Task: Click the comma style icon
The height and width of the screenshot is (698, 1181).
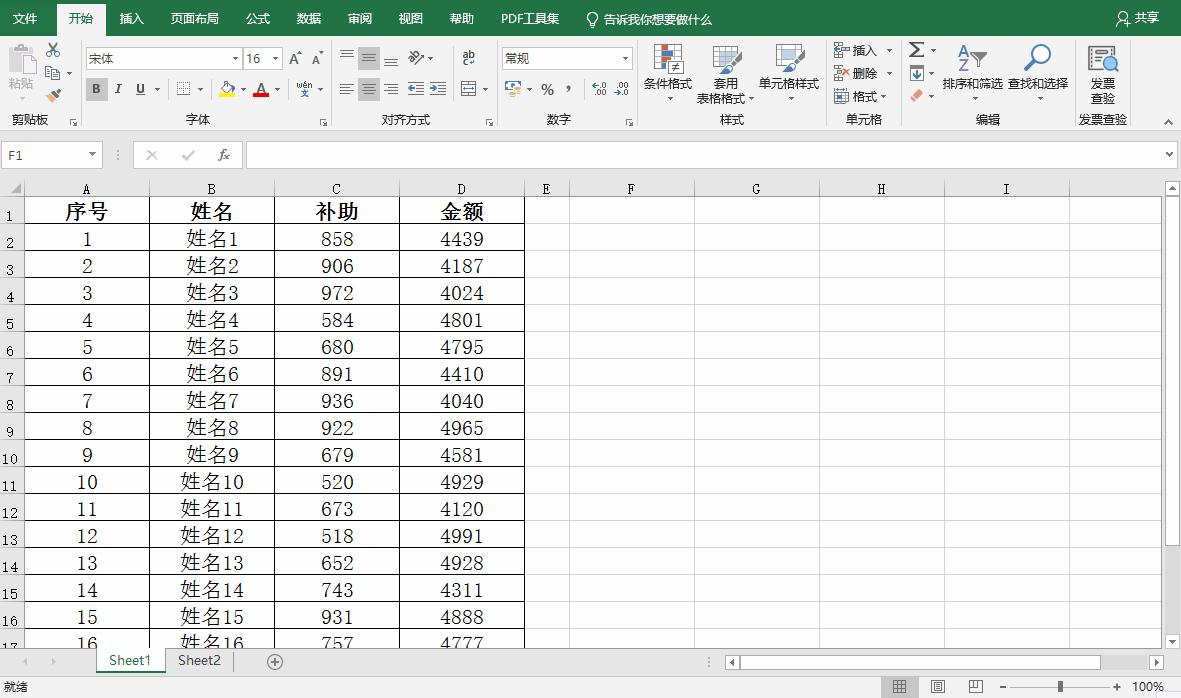Action: [567, 90]
